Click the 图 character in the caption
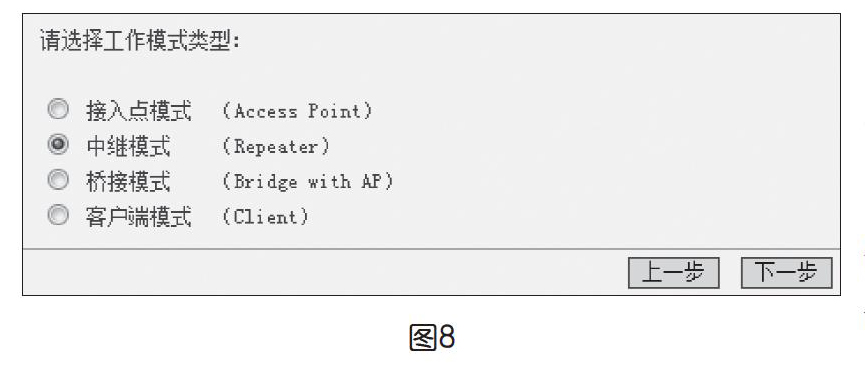This screenshot has width=865, height=373. (x=423, y=337)
